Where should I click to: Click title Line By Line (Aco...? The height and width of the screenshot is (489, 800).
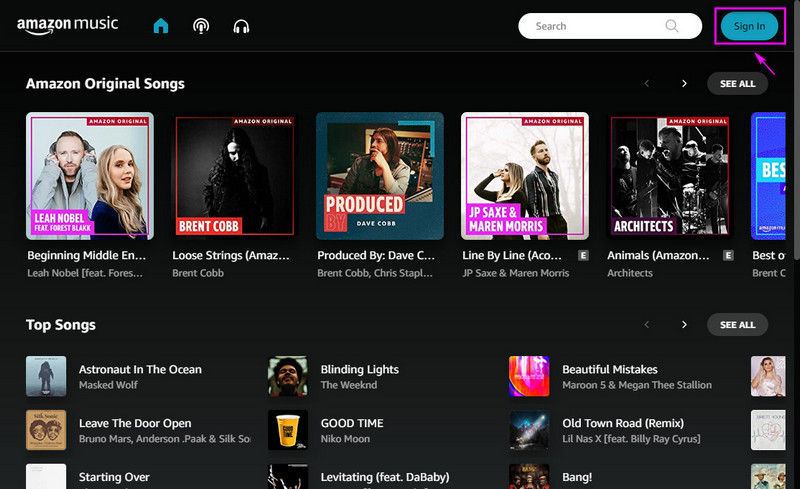coord(512,255)
